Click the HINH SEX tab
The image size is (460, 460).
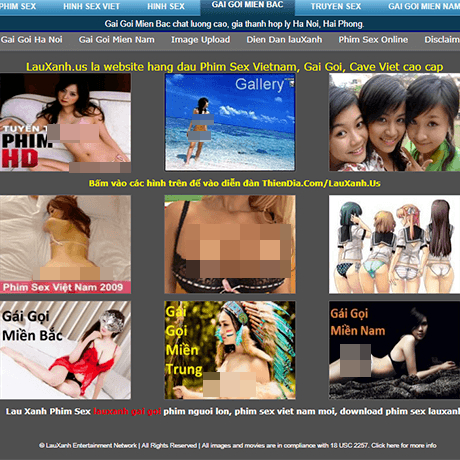click(166, 6)
